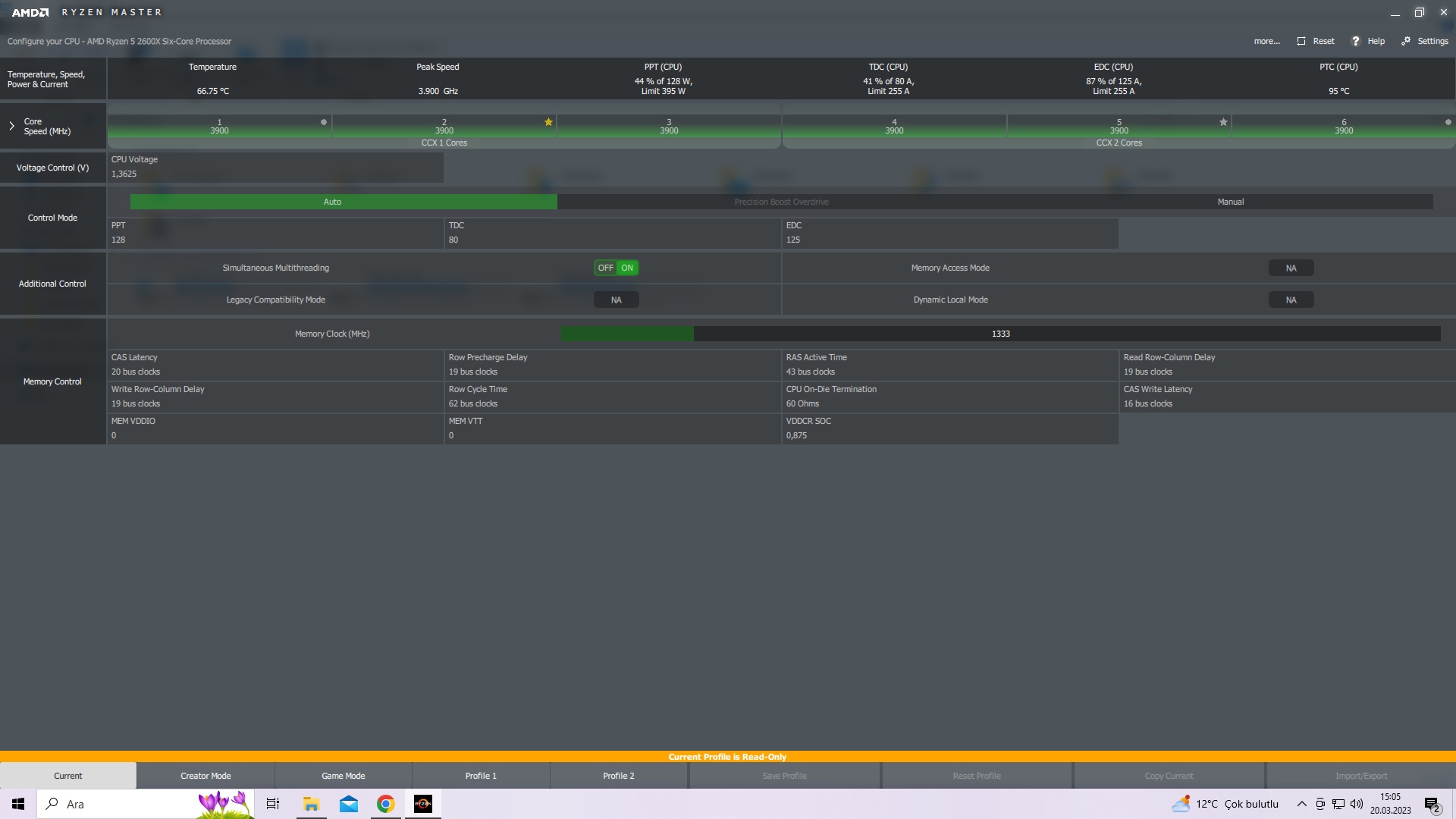The width and height of the screenshot is (1456, 819).
Task: Turn Simultaneous Multithreading OFF
Action: 605,268
